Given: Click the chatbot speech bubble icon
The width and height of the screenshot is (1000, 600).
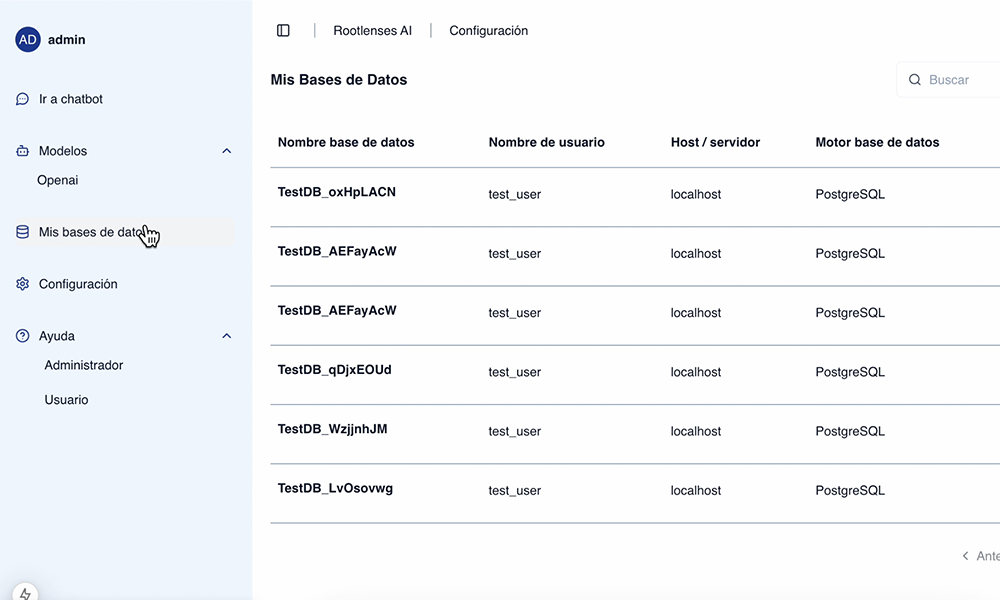Looking at the screenshot, I should point(23,99).
